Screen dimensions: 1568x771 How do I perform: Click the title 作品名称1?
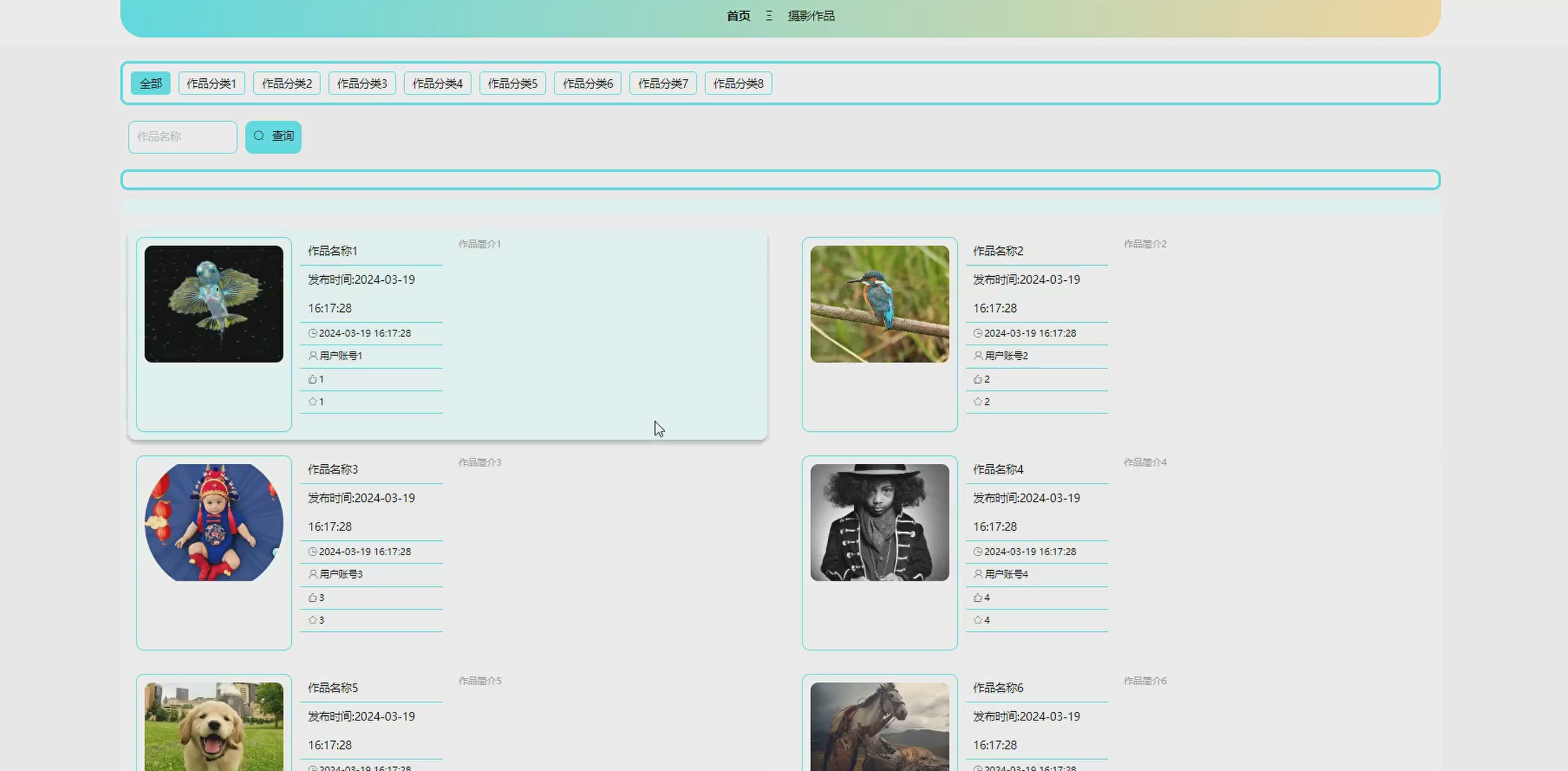click(x=332, y=251)
